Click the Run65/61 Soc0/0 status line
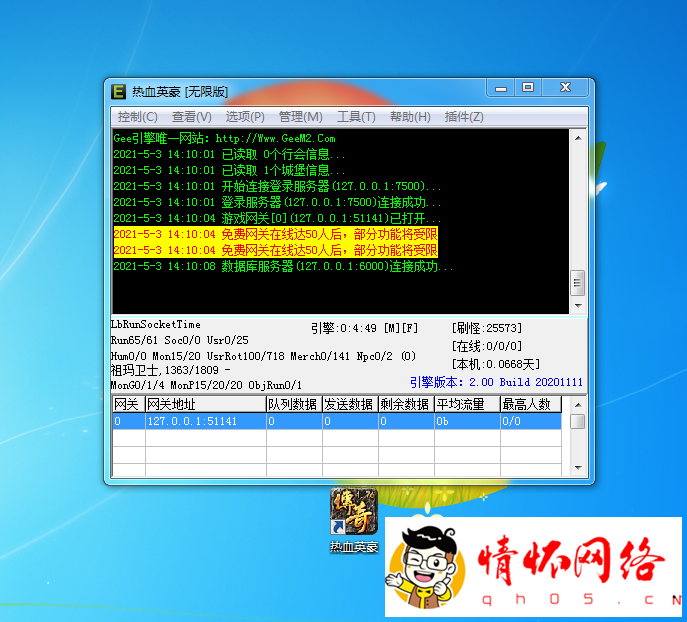 (179, 340)
